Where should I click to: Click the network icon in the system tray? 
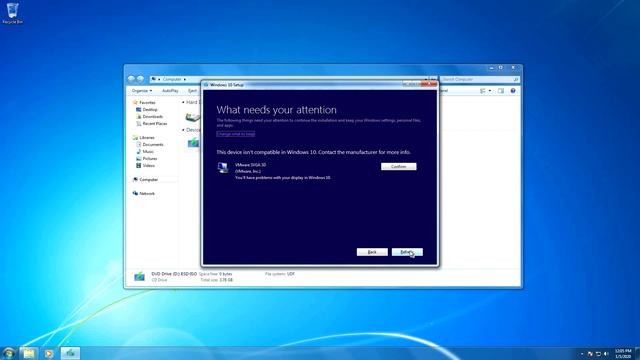pyautogui.click(x=598, y=353)
